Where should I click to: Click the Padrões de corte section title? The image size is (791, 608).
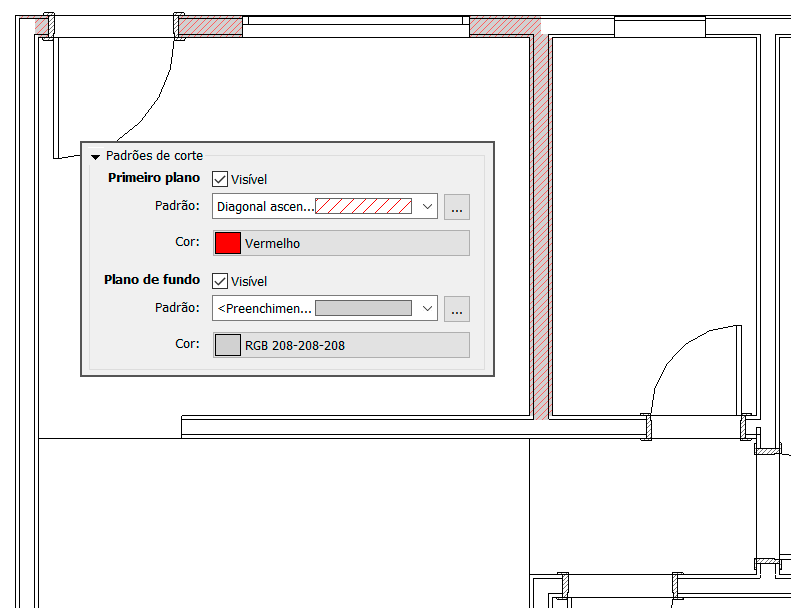(x=154, y=156)
